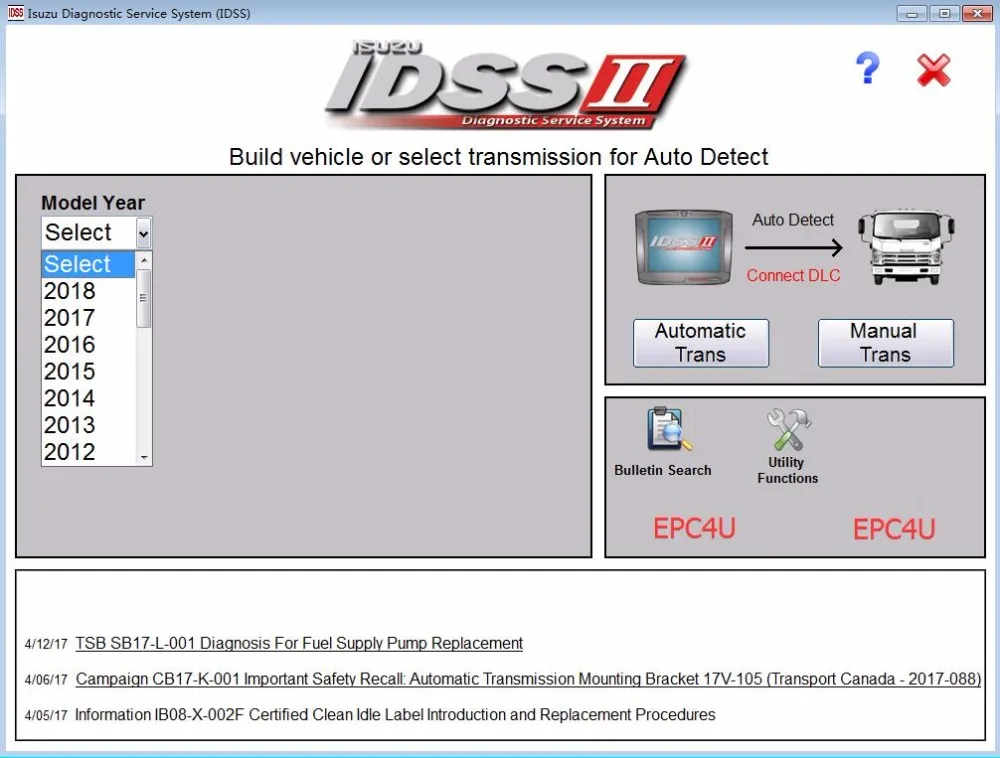
Task: Click Information IB08-X-002F Clean Idle Label entry
Action: click(x=395, y=715)
